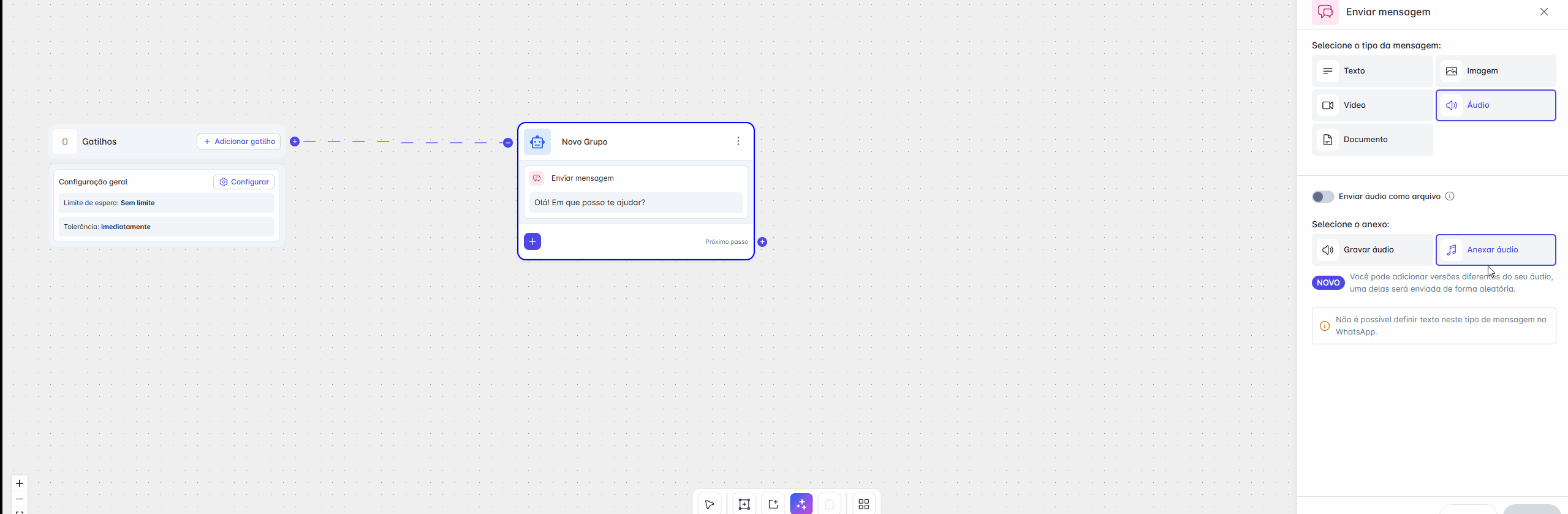Screen dimensions: 1568x514
Task: Click the Gatilhos counter showing 0
Action: tap(65, 142)
